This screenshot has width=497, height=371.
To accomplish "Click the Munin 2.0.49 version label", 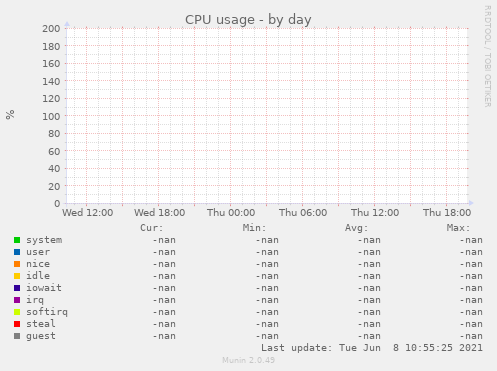I will pyautogui.click(x=249, y=360).
